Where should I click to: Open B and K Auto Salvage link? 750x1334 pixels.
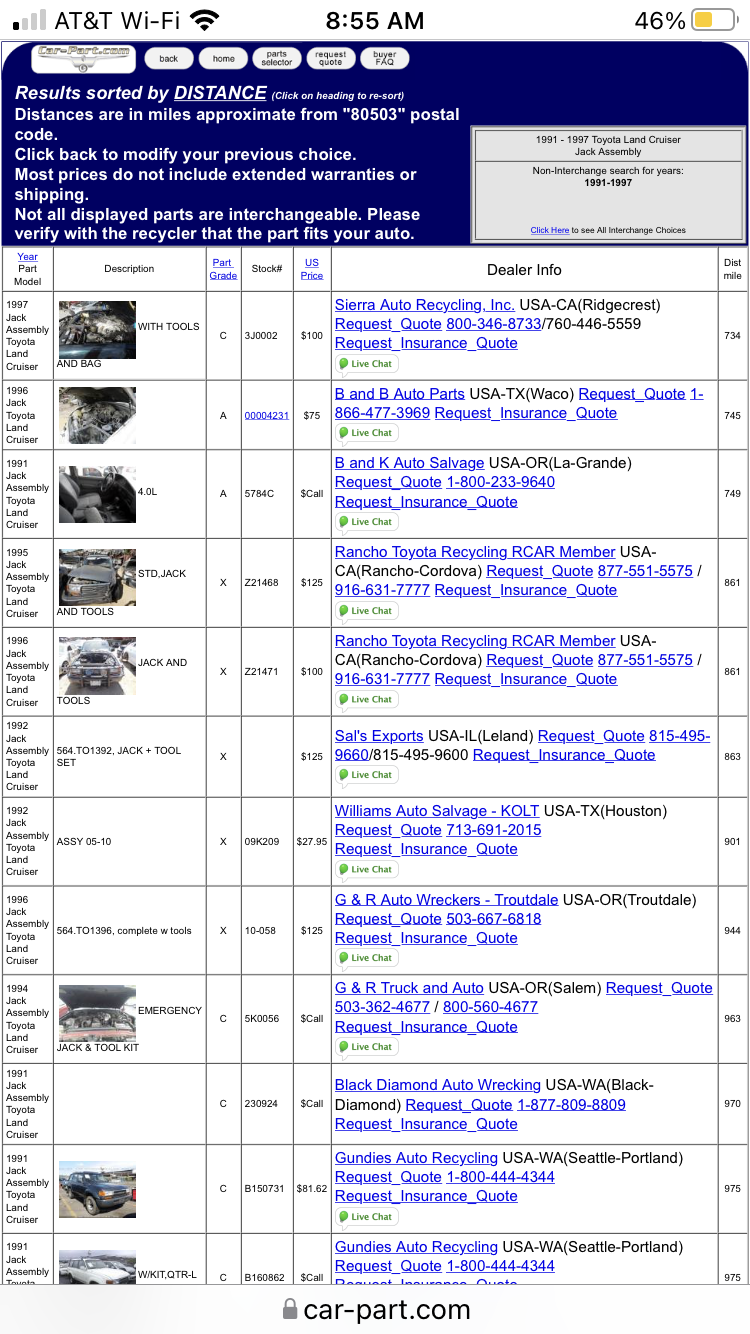click(x=409, y=463)
